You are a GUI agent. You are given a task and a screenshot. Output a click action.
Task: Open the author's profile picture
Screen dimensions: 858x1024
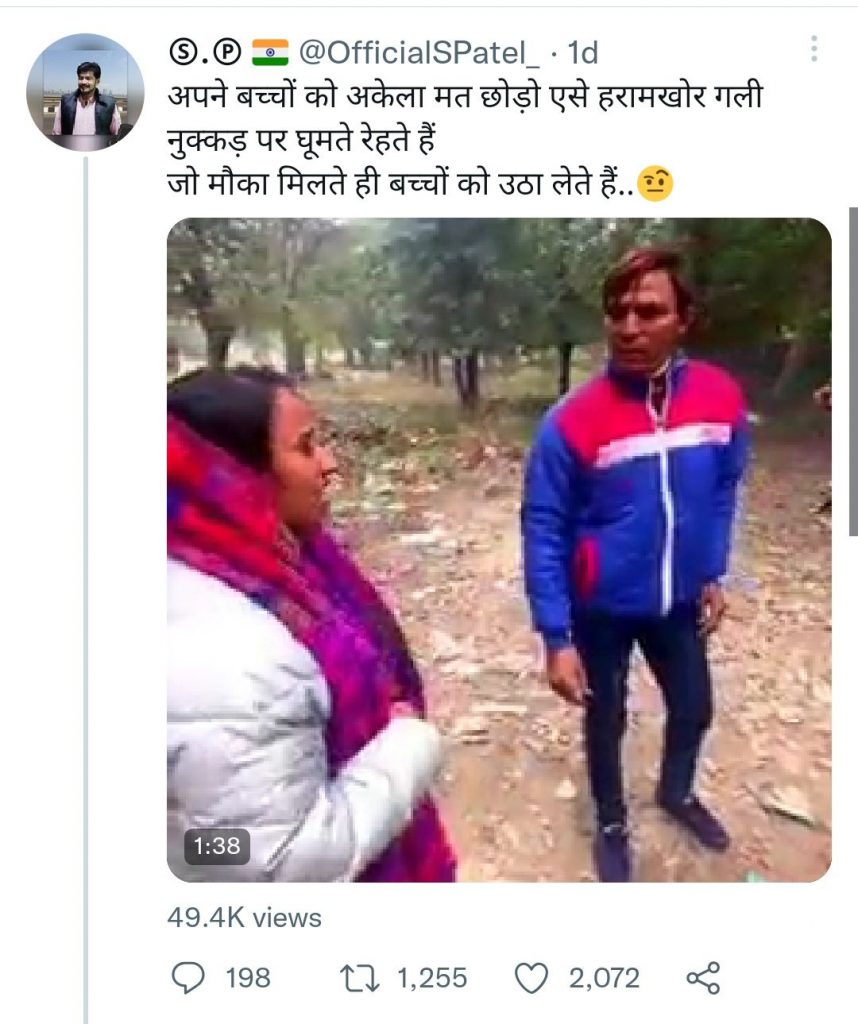[85, 93]
